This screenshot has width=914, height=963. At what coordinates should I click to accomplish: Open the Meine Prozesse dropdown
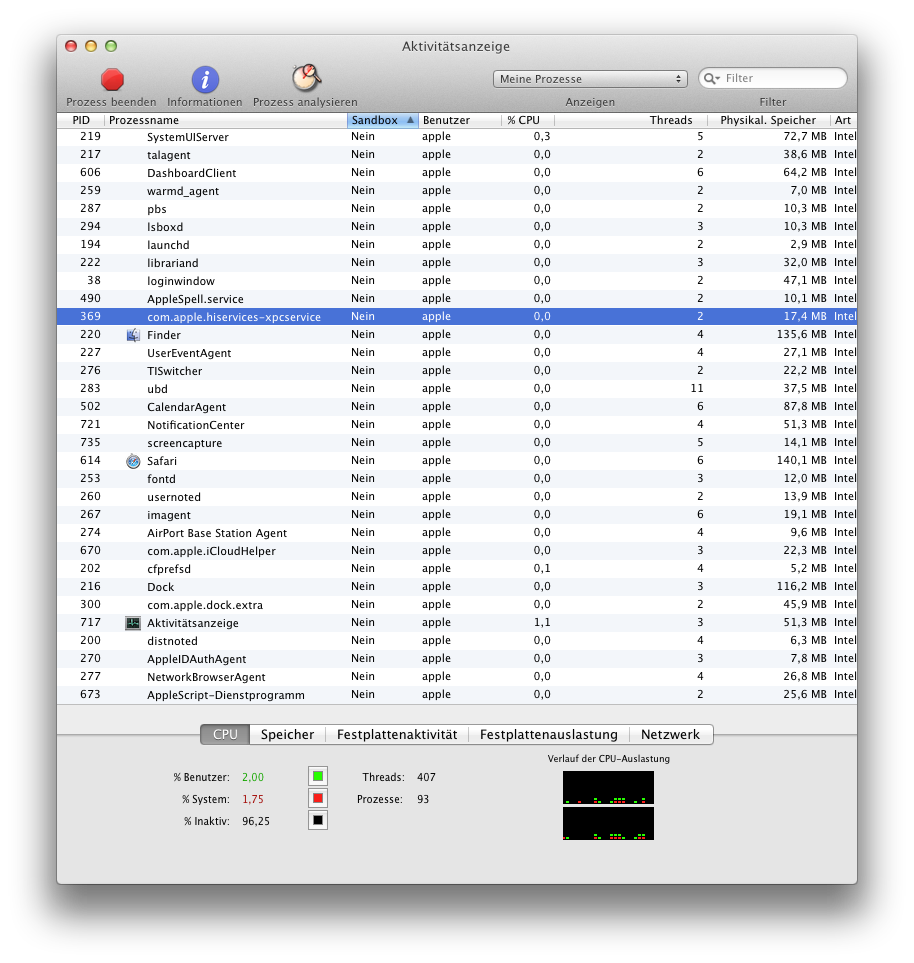point(590,79)
